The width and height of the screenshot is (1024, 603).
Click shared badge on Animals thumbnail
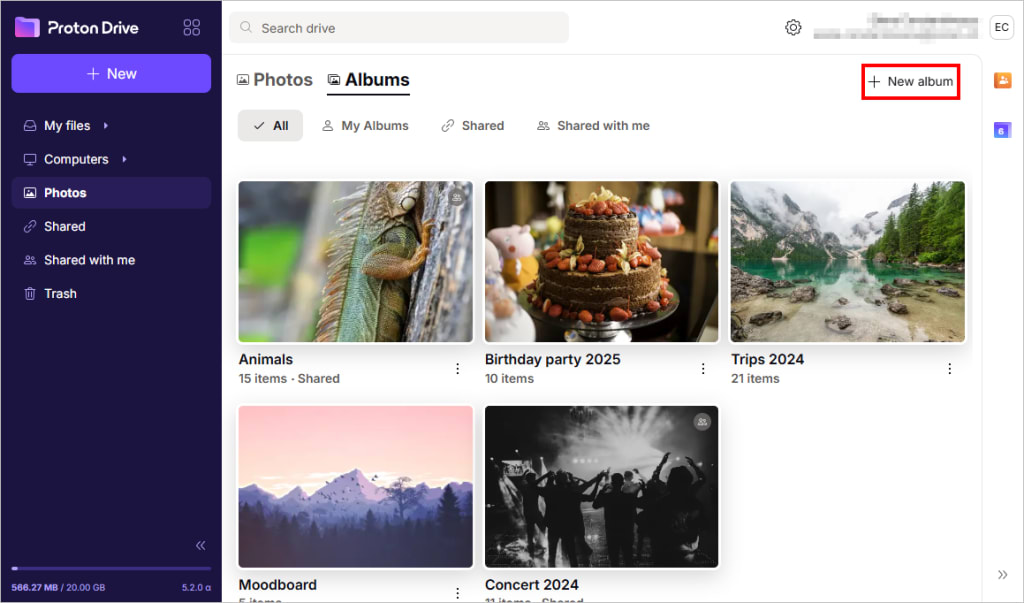pos(457,196)
